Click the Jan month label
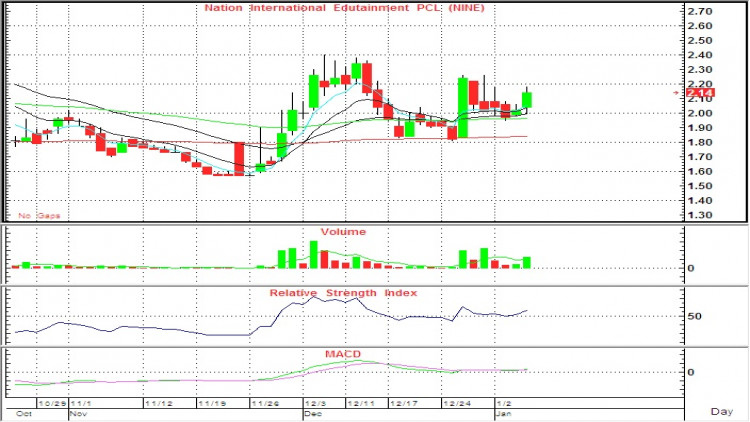Viewport: 750px width, 422px height. (503, 412)
